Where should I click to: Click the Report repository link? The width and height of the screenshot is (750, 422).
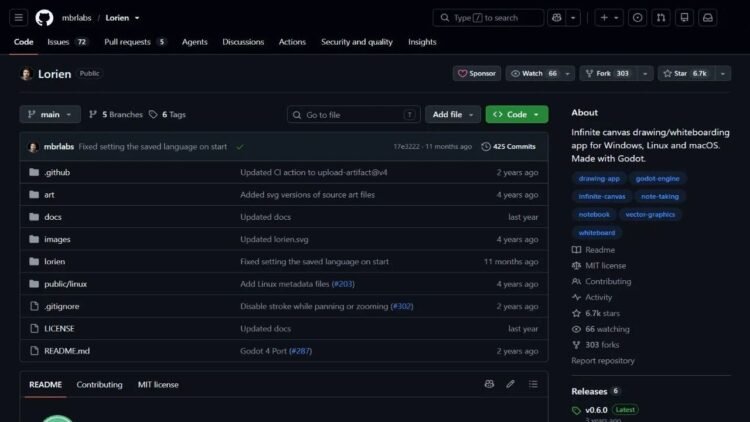click(x=603, y=361)
